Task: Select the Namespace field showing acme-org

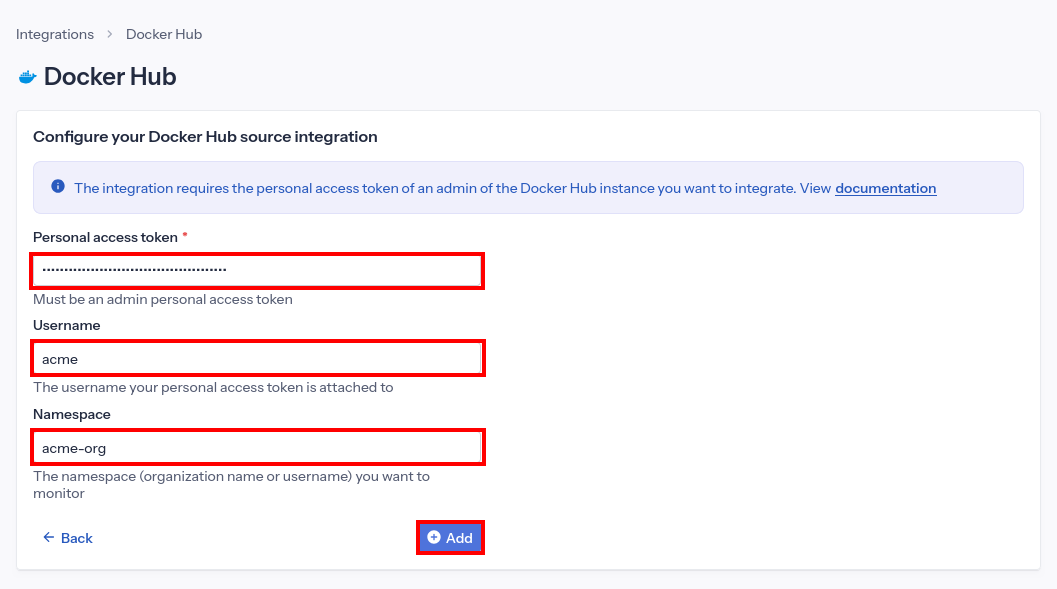Action: tap(257, 447)
